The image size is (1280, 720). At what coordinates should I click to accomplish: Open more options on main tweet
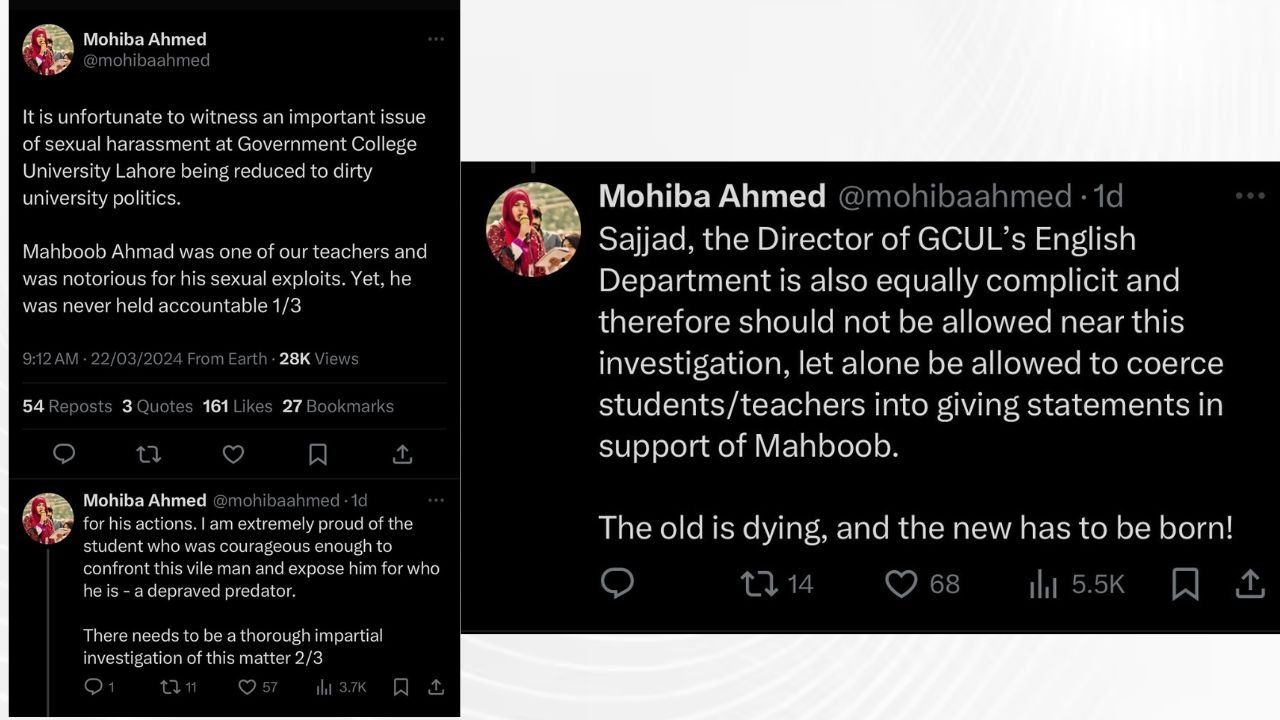coord(436,39)
